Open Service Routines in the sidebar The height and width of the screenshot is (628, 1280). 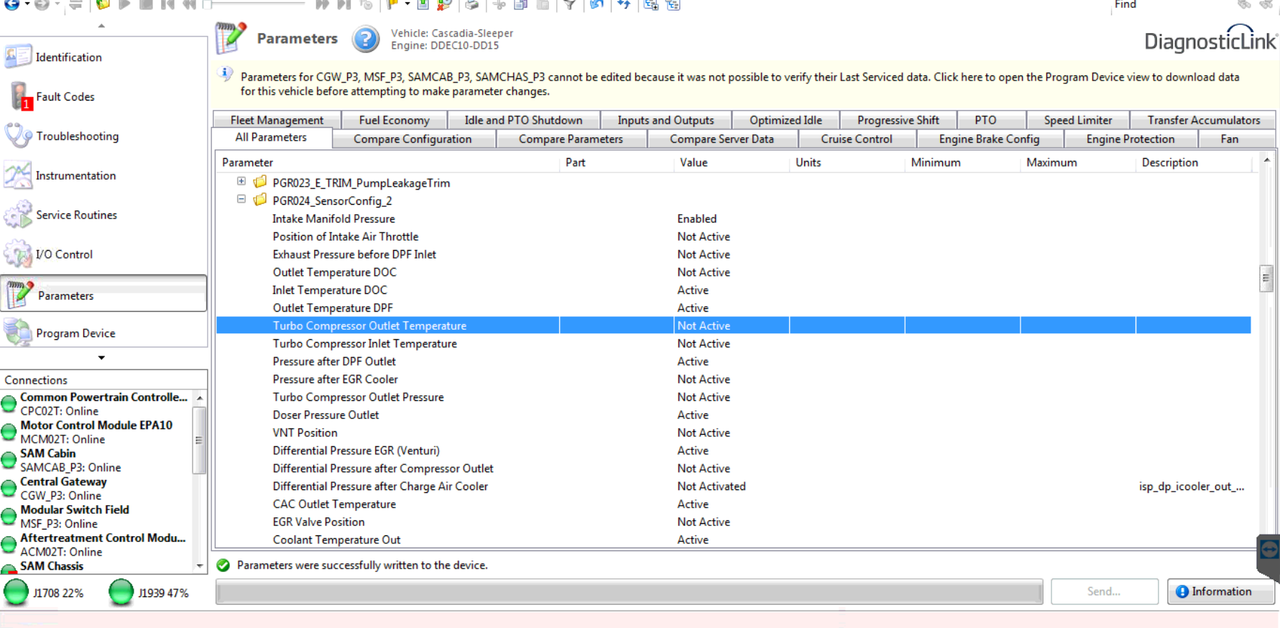pos(104,215)
